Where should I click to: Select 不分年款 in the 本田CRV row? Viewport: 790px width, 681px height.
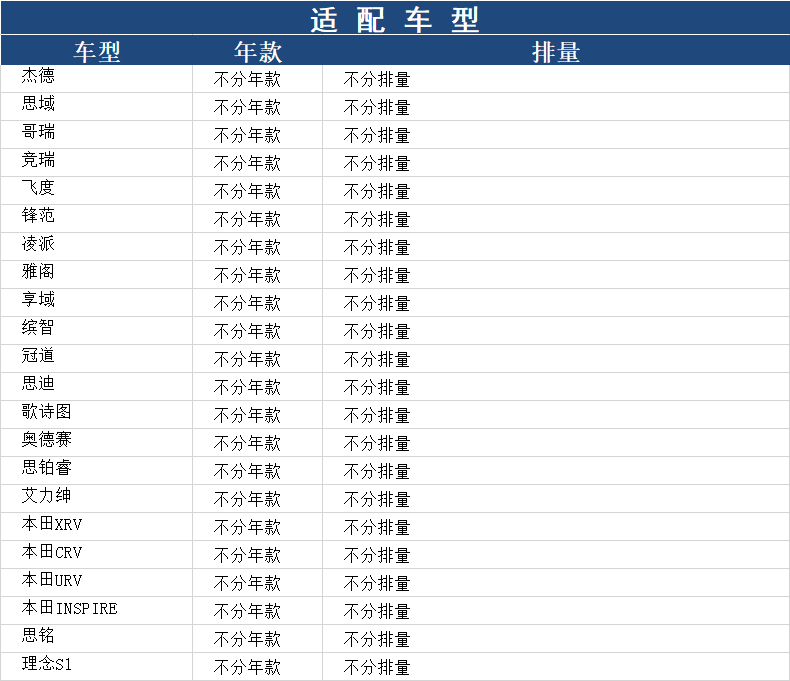(247, 556)
